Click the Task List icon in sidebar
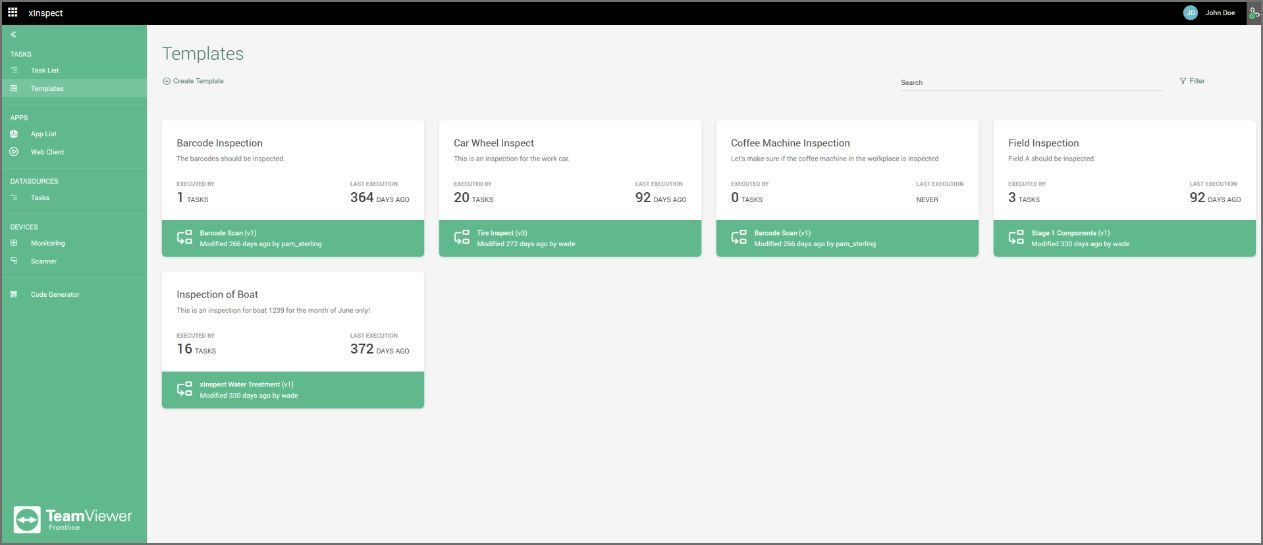Viewport: 1263px width, 545px height. (14, 70)
